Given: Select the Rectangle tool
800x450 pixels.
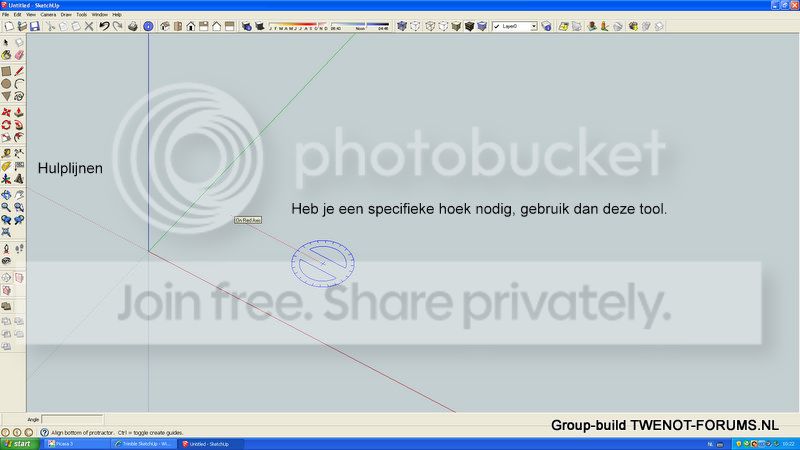Looking at the screenshot, I should click(x=6, y=71).
